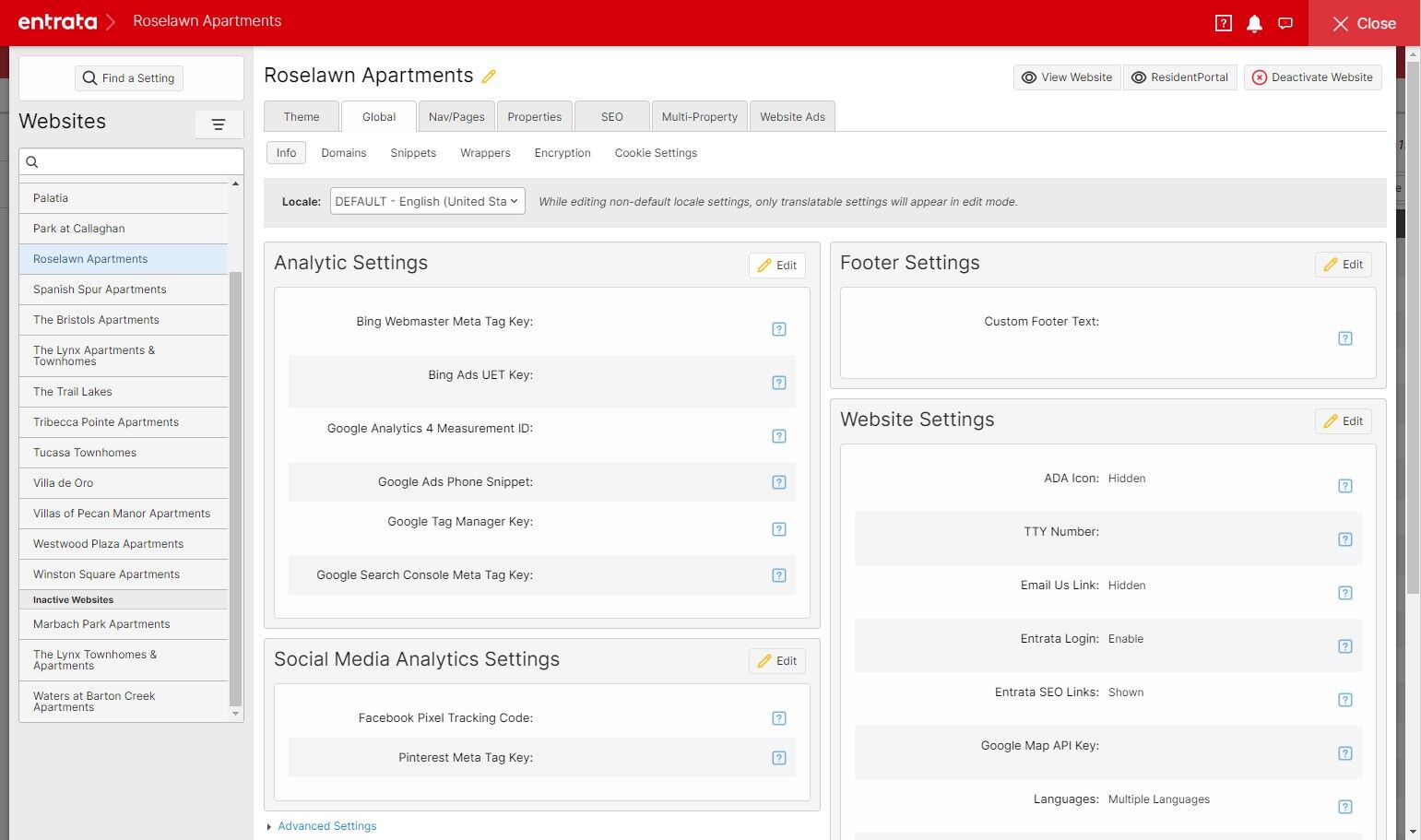Click the websites list scrollbar down arrow
The width and height of the screenshot is (1421, 840).
pos(235,714)
